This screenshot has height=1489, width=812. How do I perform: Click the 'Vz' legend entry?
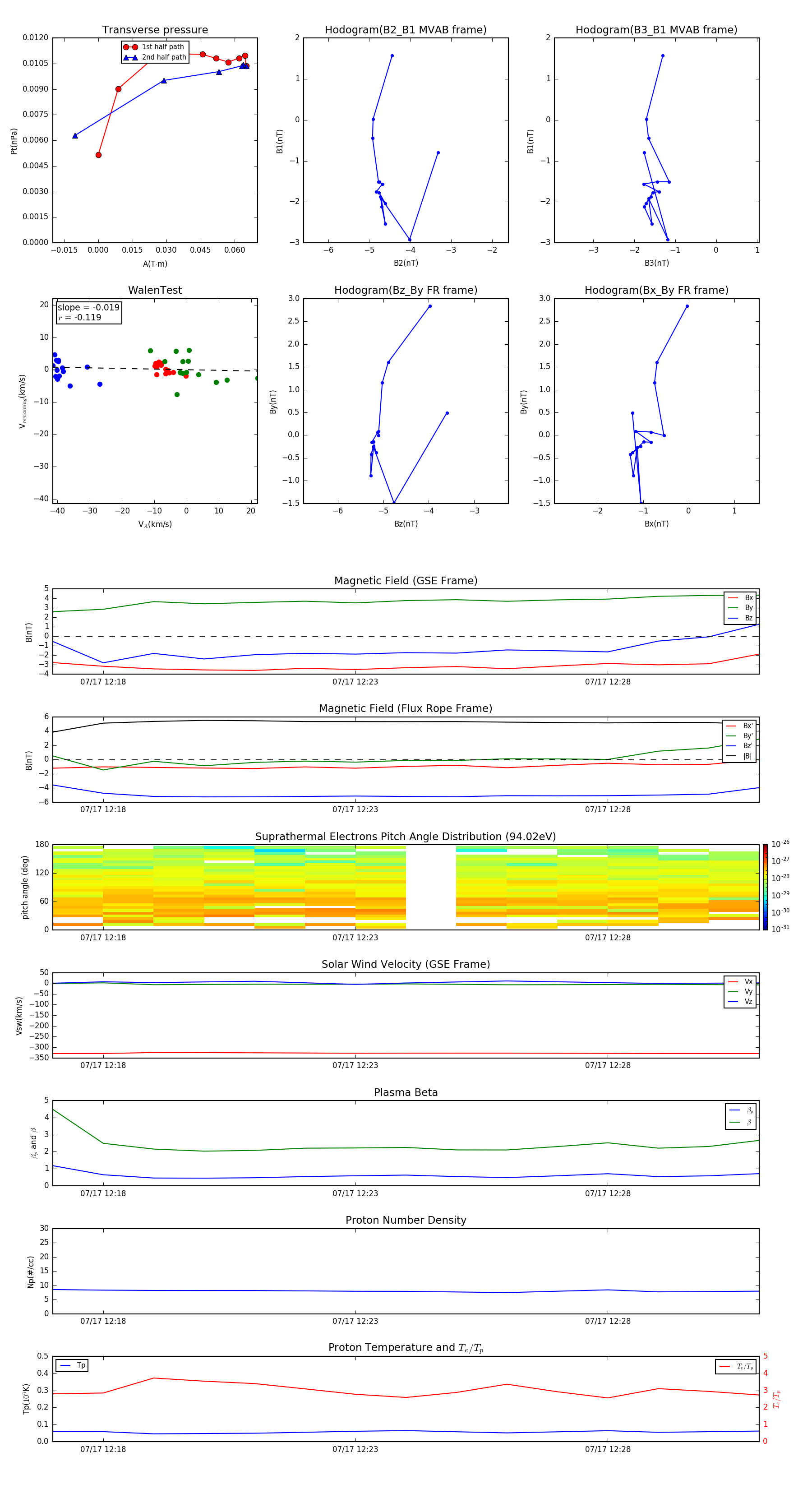point(740,1001)
